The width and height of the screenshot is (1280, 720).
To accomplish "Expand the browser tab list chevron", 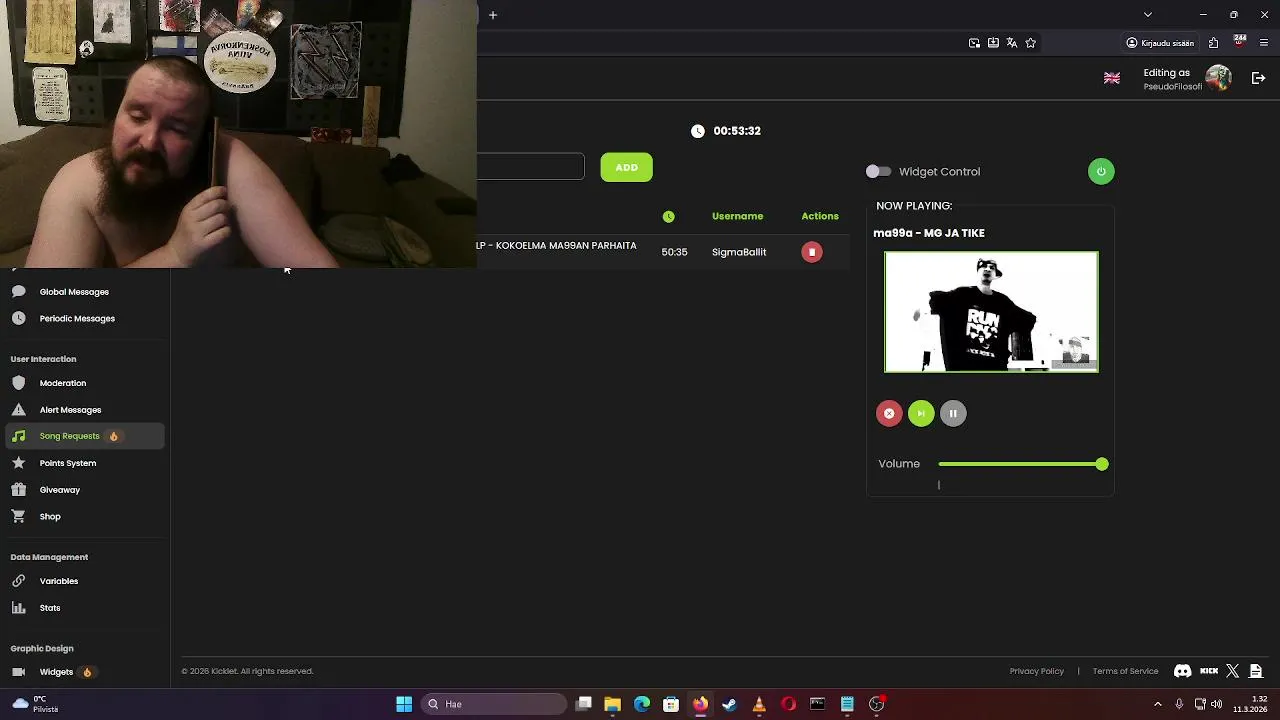I will [x=1148, y=15].
